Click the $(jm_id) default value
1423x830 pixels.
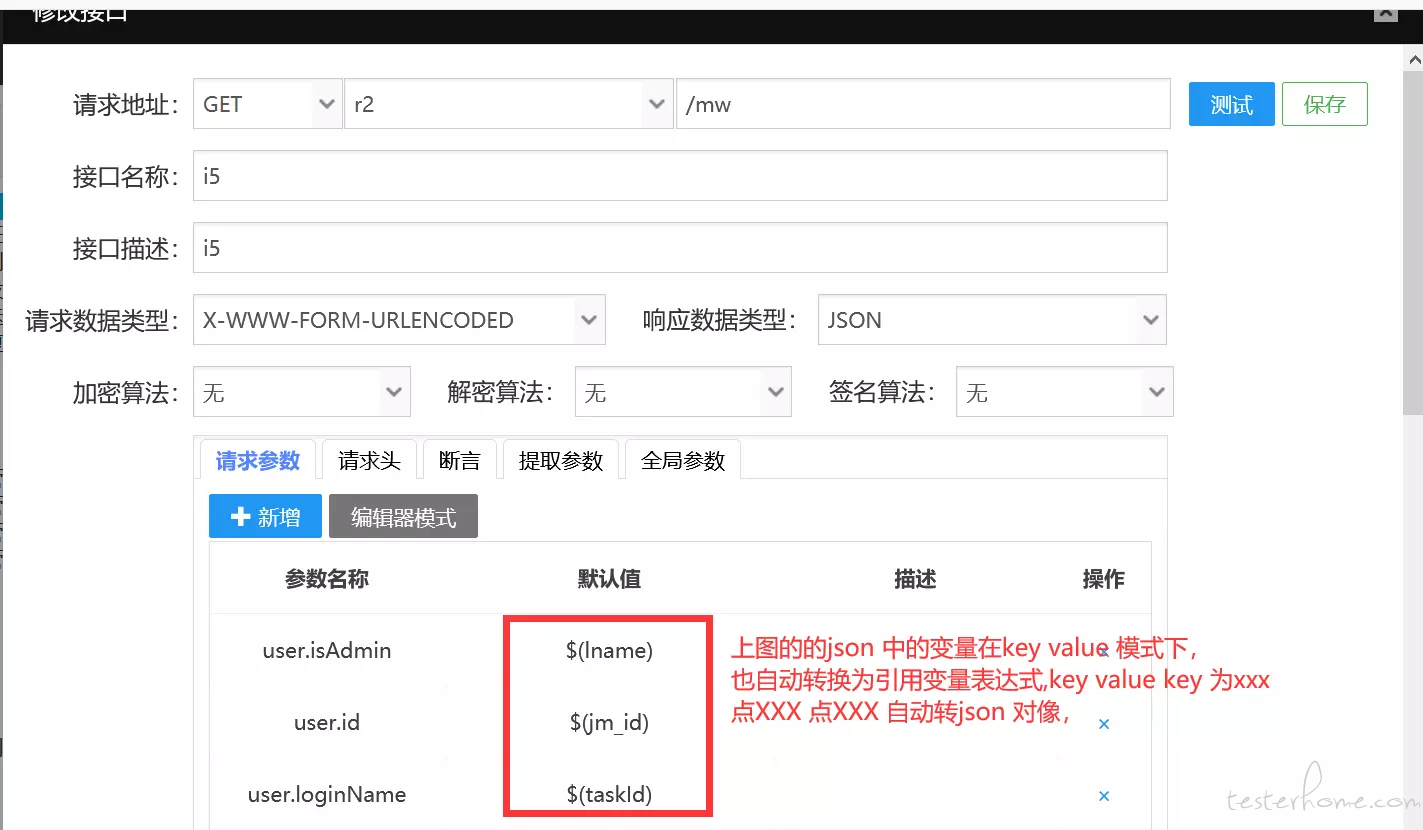[x=609, y=722]
